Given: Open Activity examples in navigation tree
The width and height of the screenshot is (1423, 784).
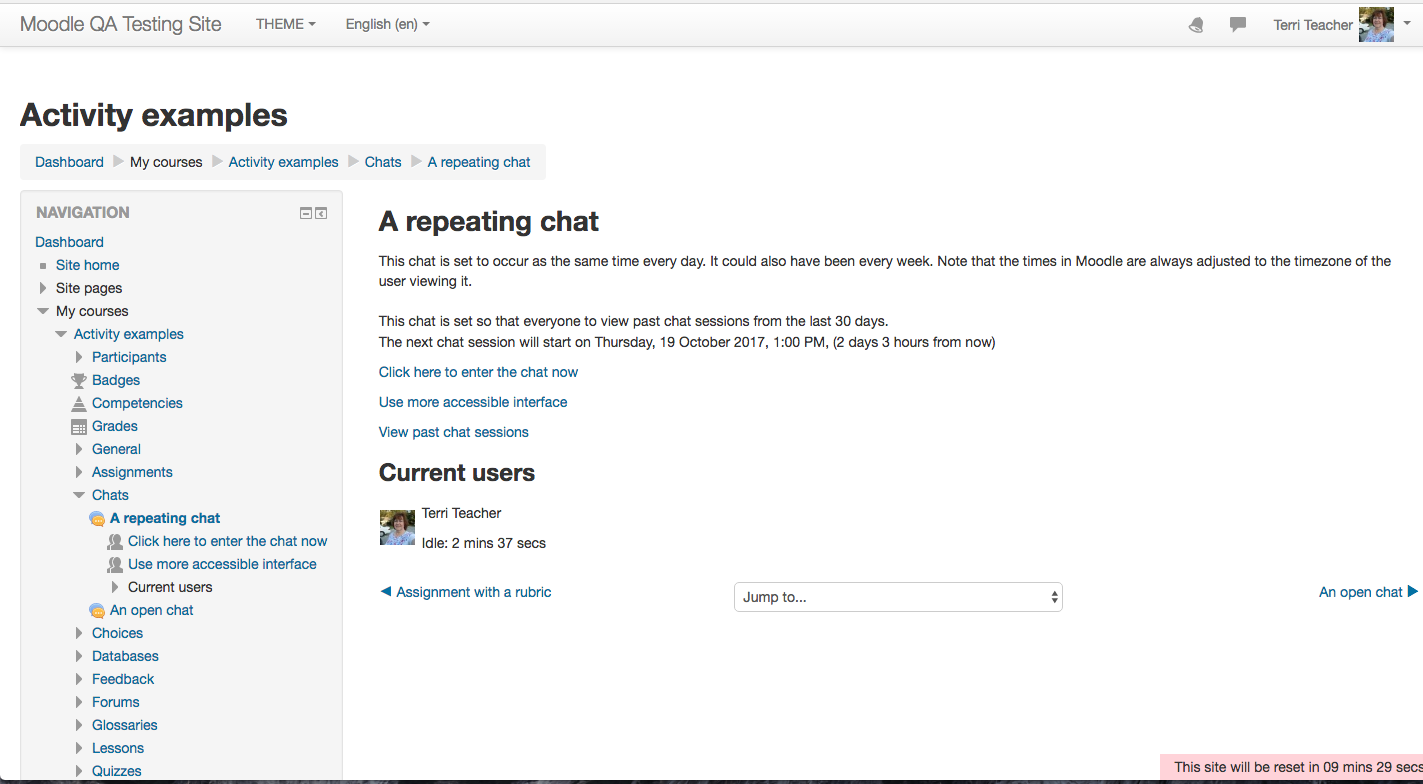Looking at the screenshot, I should tap(129, 334).
